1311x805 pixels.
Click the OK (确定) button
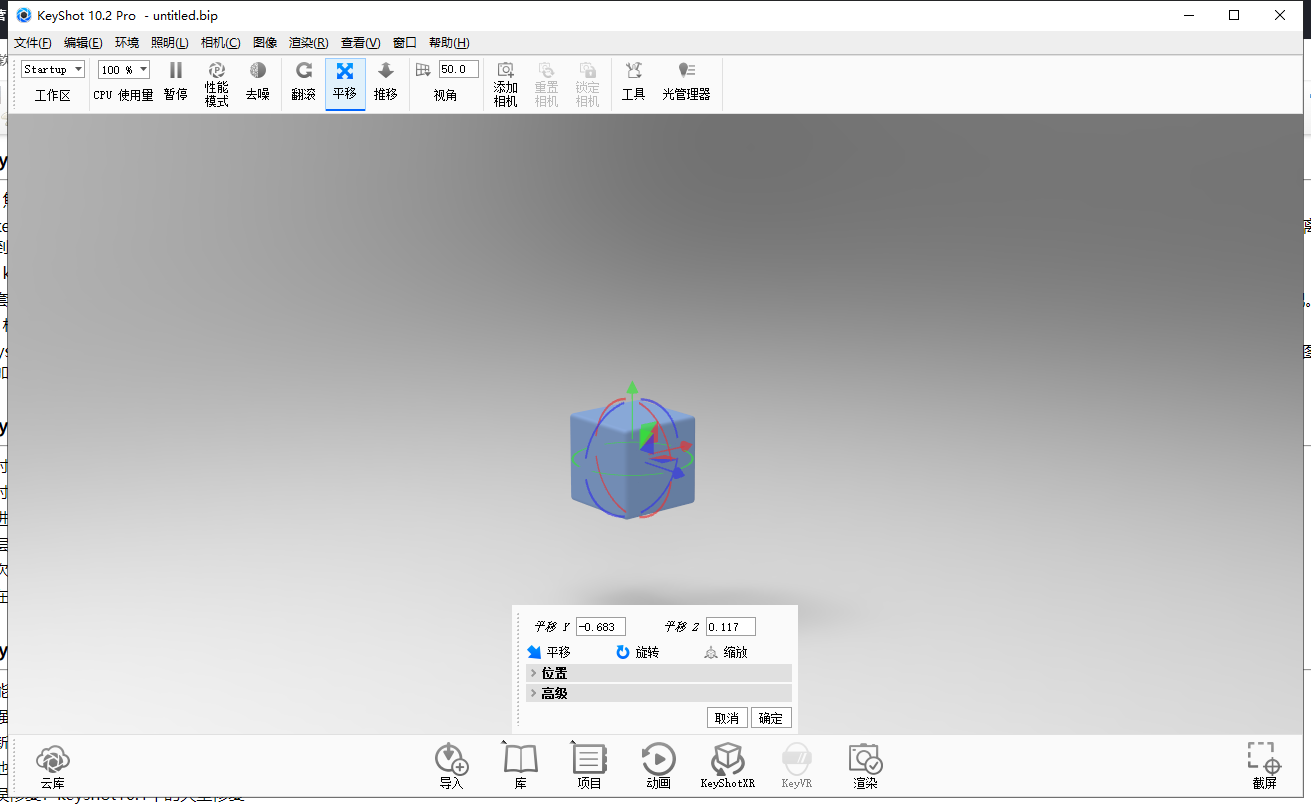tap(771, 718)
